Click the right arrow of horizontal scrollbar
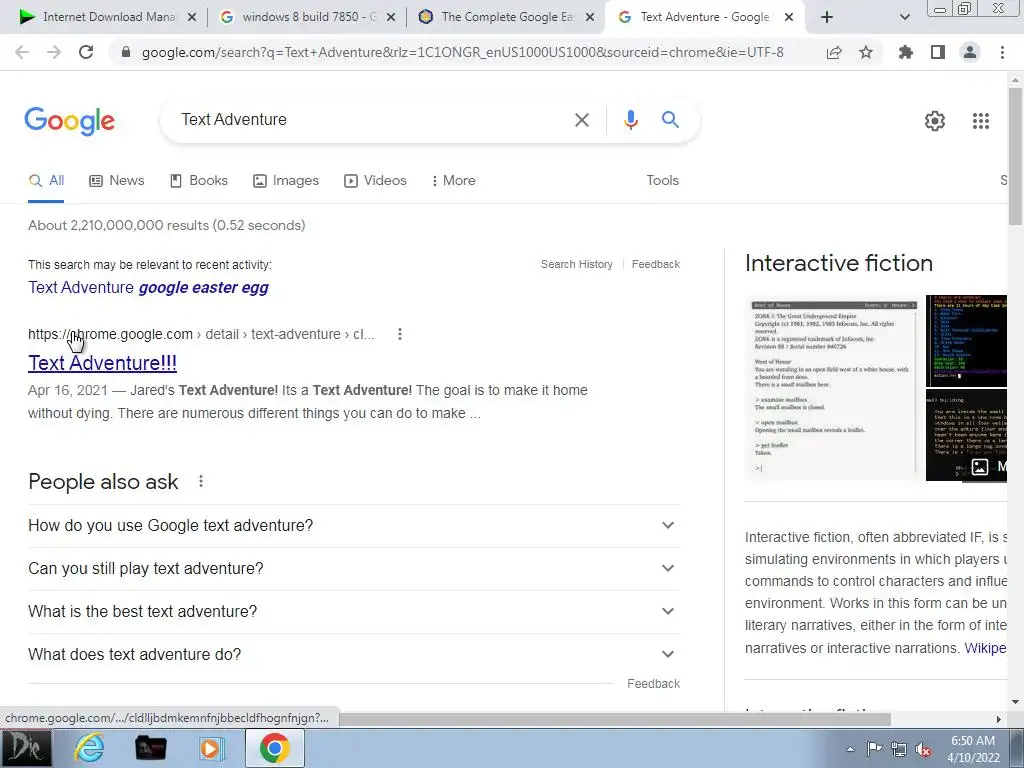 [x=998, y=719]
